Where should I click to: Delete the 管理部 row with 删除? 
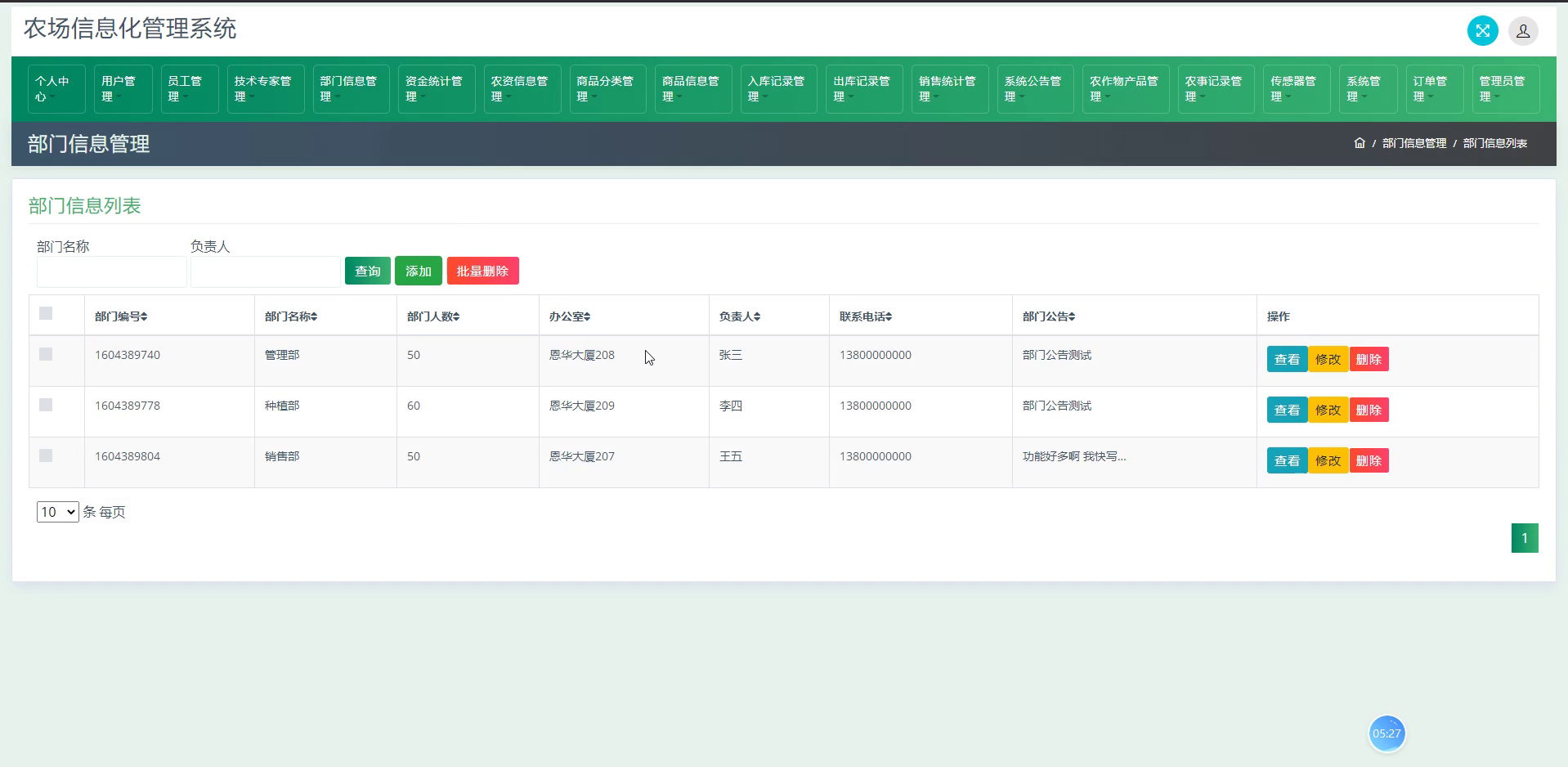(x=1369, y=359)
